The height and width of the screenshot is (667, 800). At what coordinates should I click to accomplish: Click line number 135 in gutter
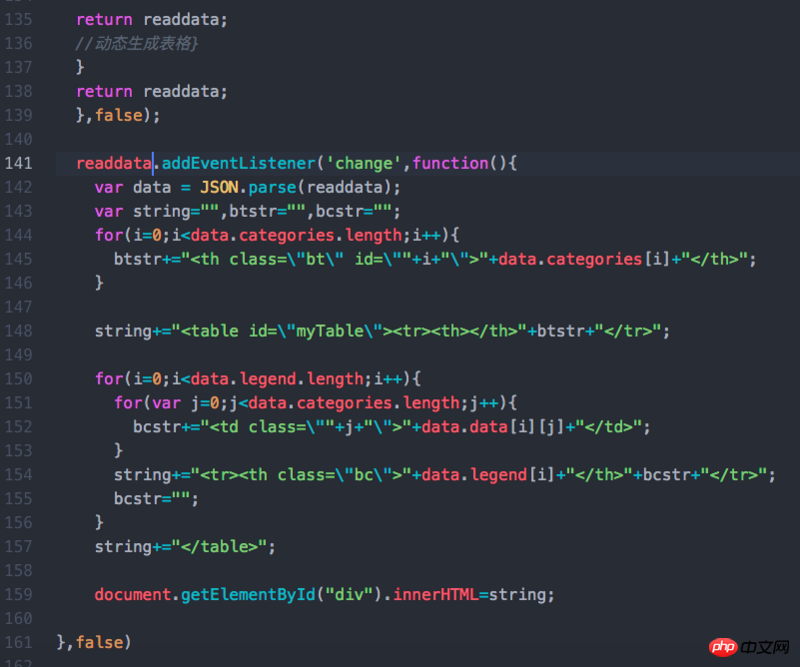tap(18, 19)
